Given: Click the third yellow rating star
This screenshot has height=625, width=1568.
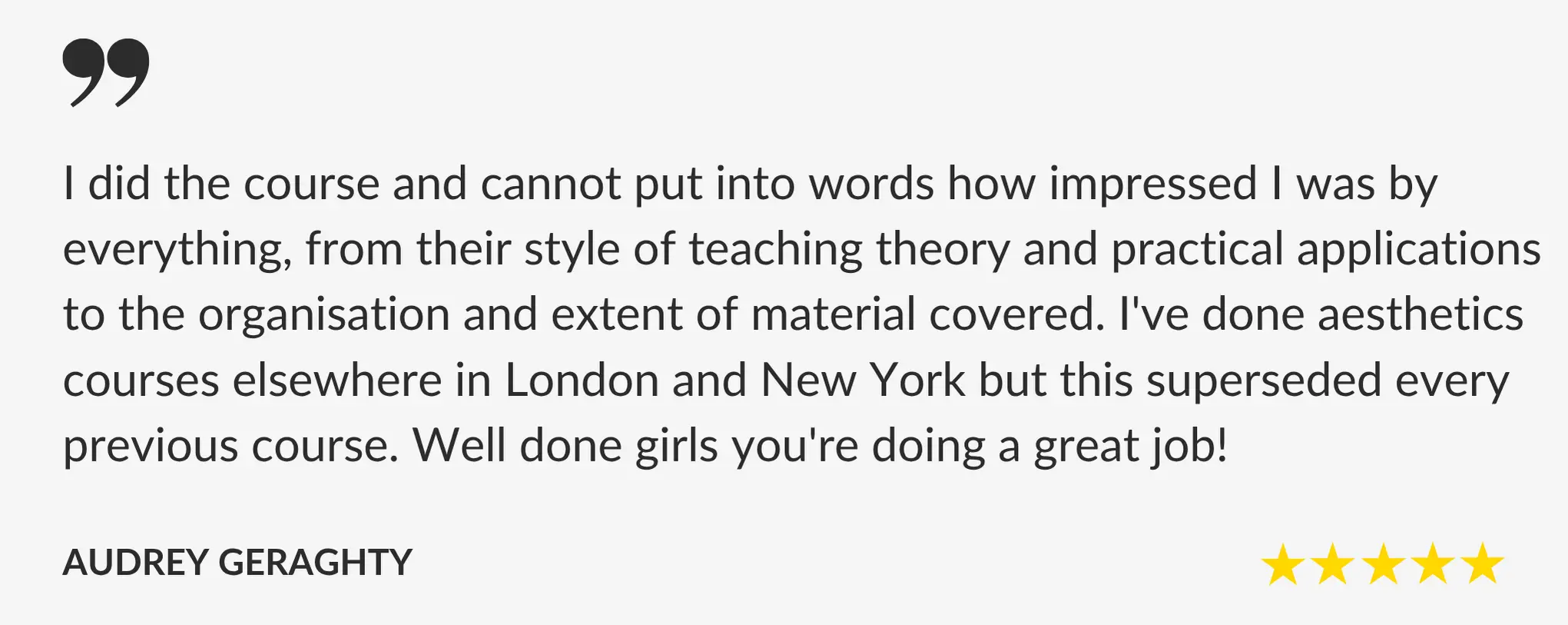Looking at the screenshot, I should pyautogui.click(x=1383, y=564).
